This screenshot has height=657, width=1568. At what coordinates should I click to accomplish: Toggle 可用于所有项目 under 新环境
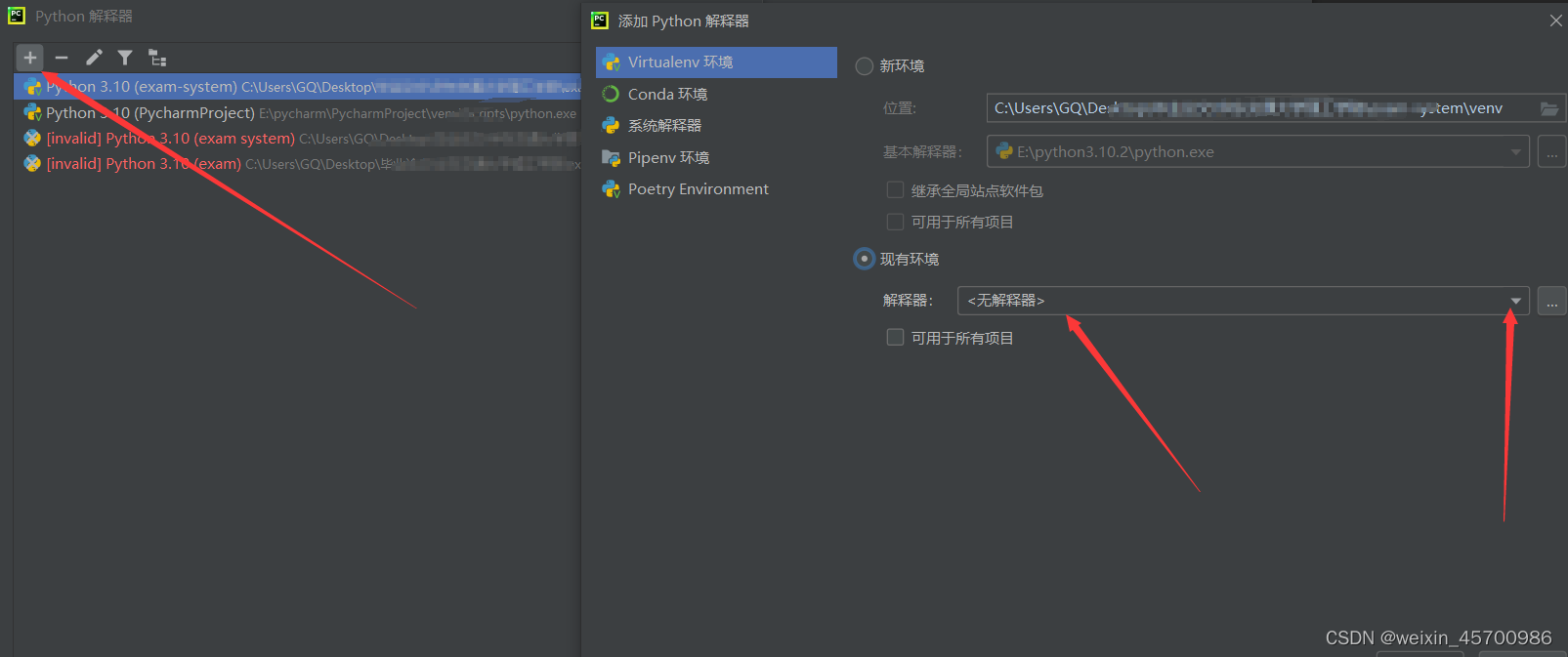tap(895, 222)
